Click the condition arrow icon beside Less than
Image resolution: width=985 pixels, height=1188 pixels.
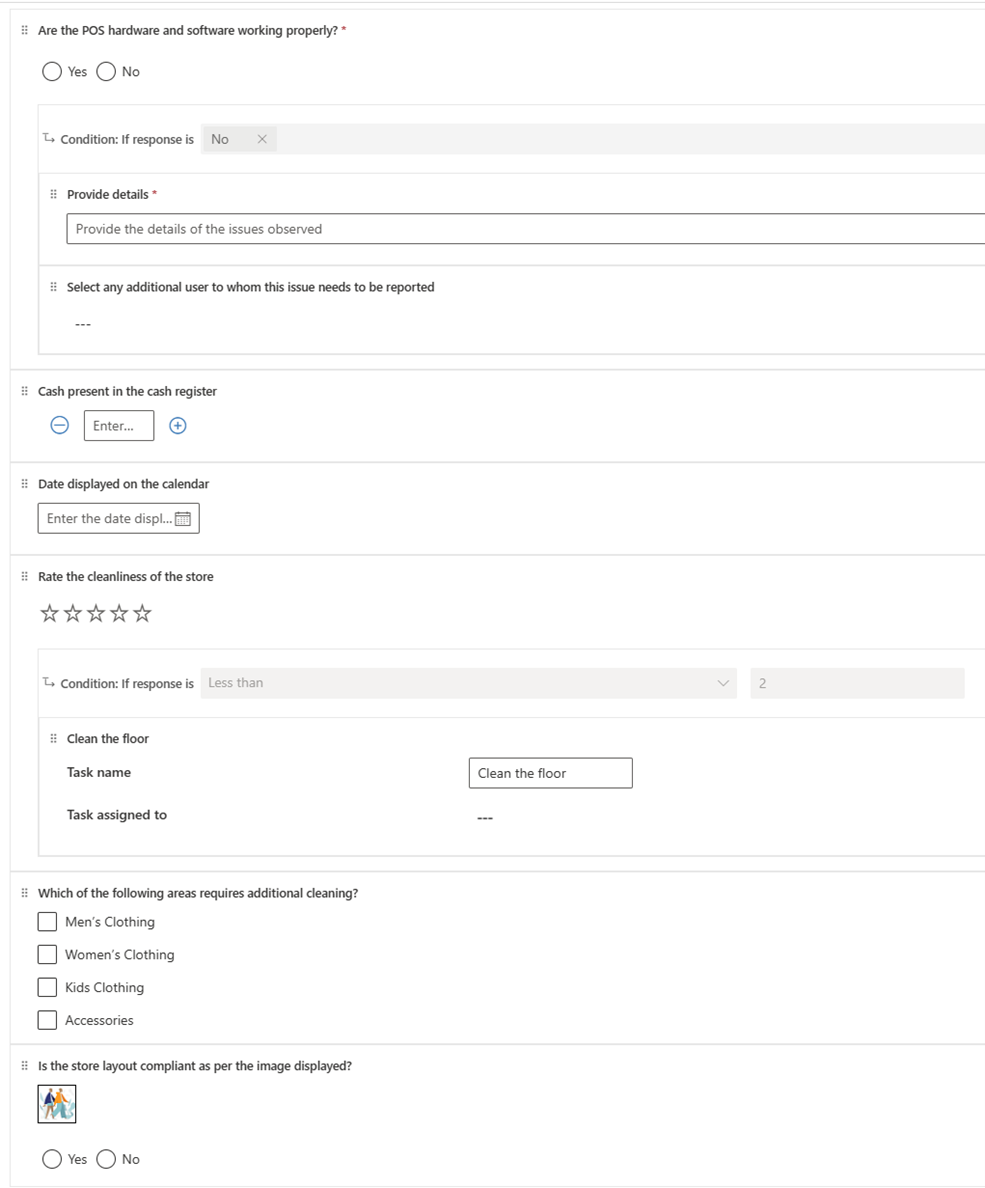pyautogui.click(x=48, y=682)
